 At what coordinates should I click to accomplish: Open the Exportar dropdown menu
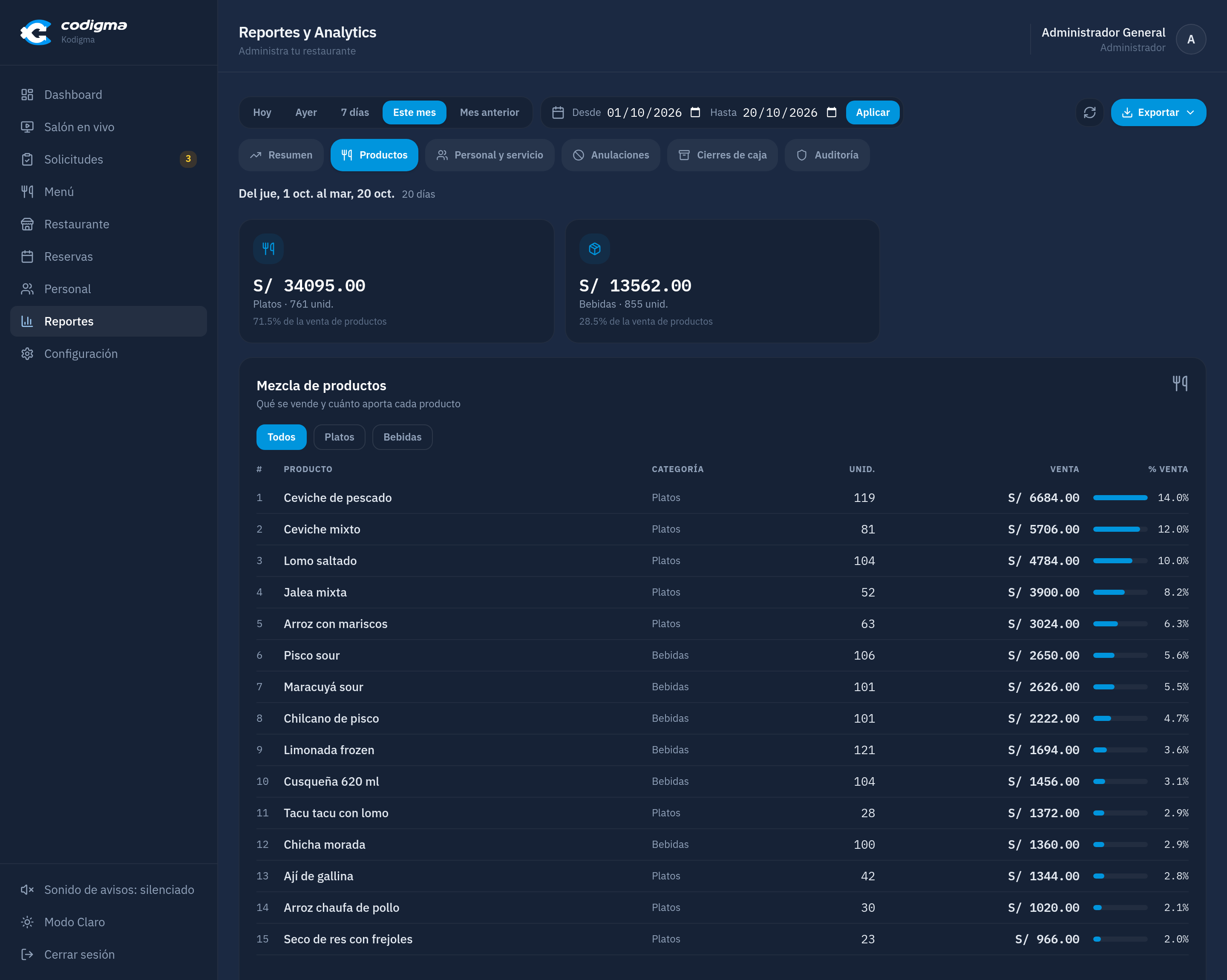(x=1158, y=112)
